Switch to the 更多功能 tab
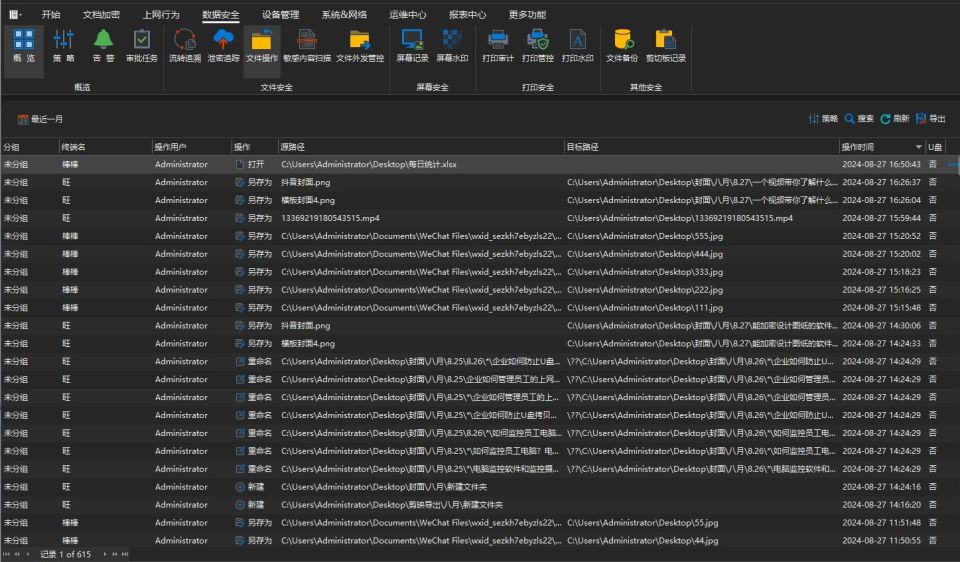The width and height of the screenshot is (960, 562). tap(527, 14)
